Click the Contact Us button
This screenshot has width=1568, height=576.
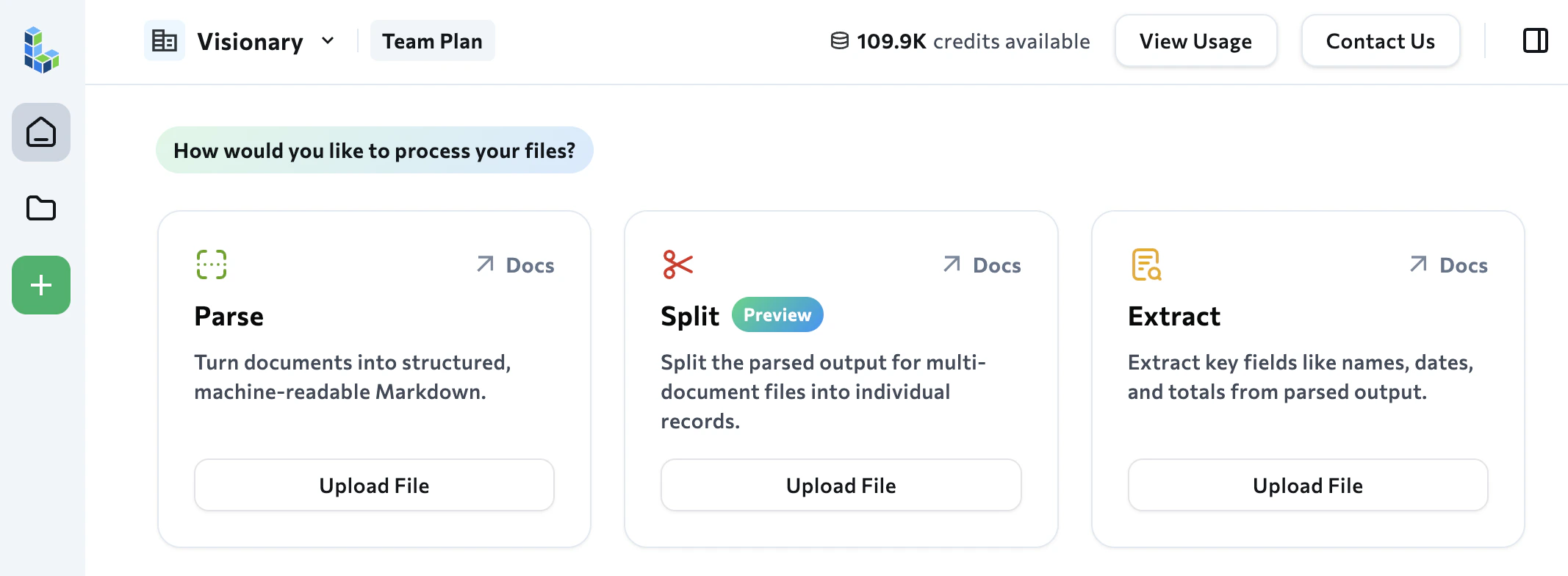[1380, 41]
